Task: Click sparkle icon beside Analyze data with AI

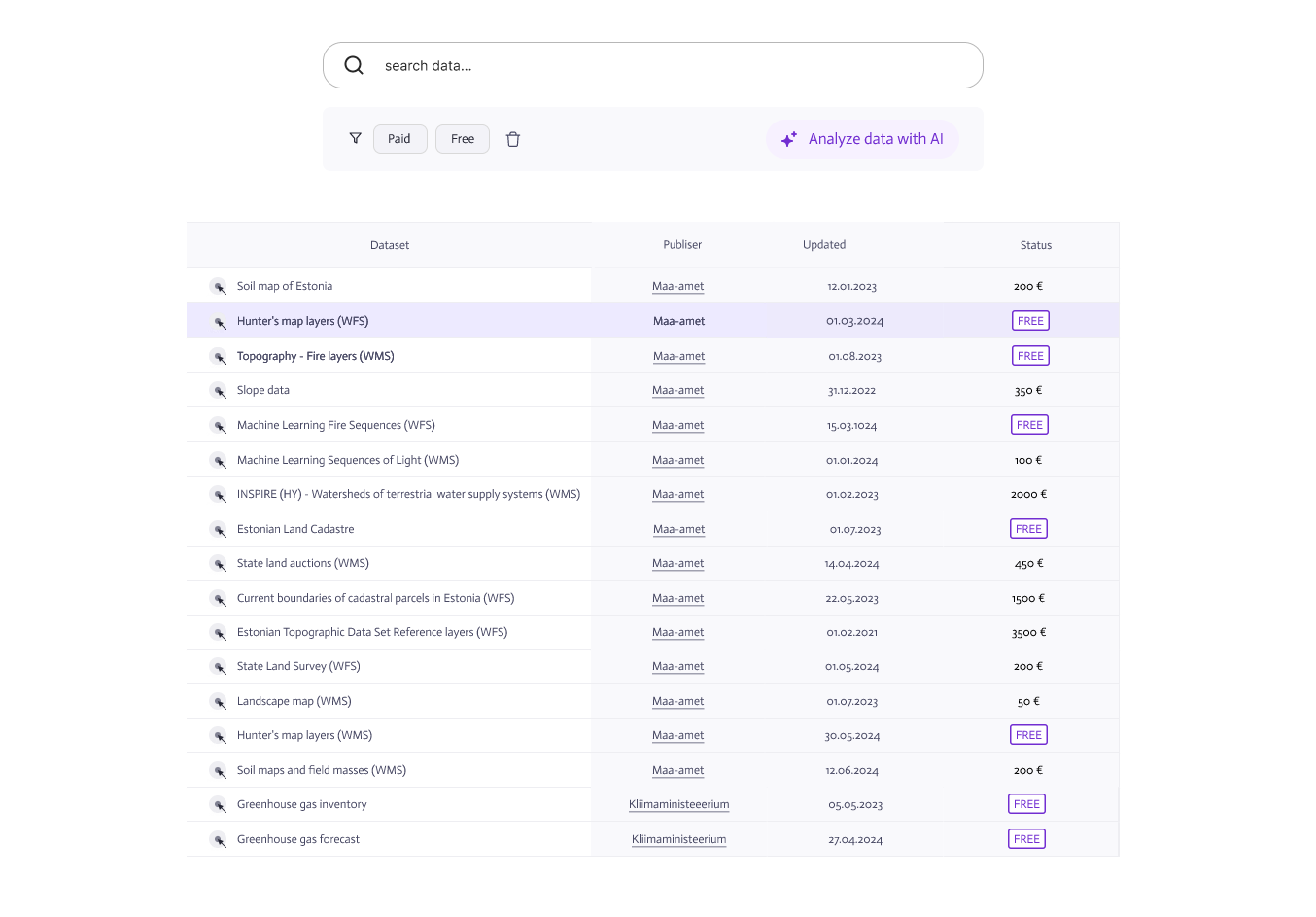Action: pos(789,139)
